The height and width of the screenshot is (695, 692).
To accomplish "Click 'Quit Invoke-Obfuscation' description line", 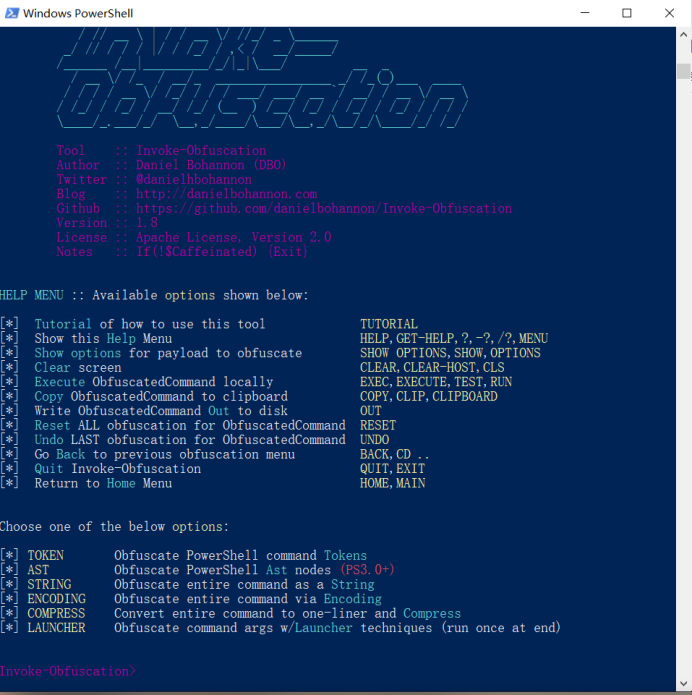I will point(117,469).
